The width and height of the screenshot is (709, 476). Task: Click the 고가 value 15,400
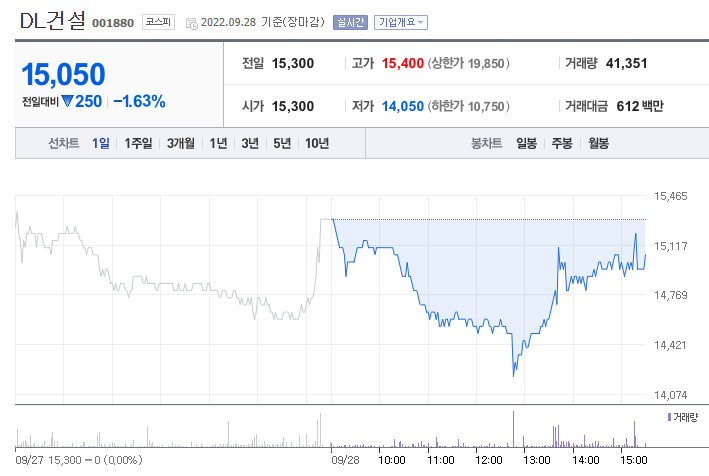[x=402, y=63]
